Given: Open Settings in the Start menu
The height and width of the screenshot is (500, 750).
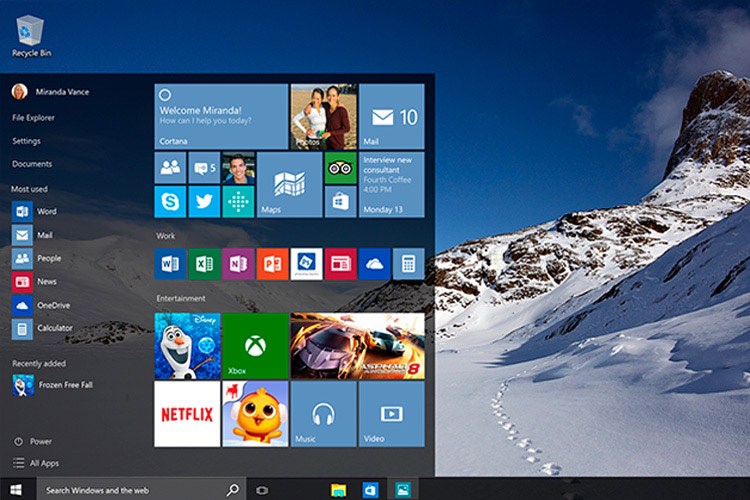Looking at the screenshot, I should pos(26,141).
